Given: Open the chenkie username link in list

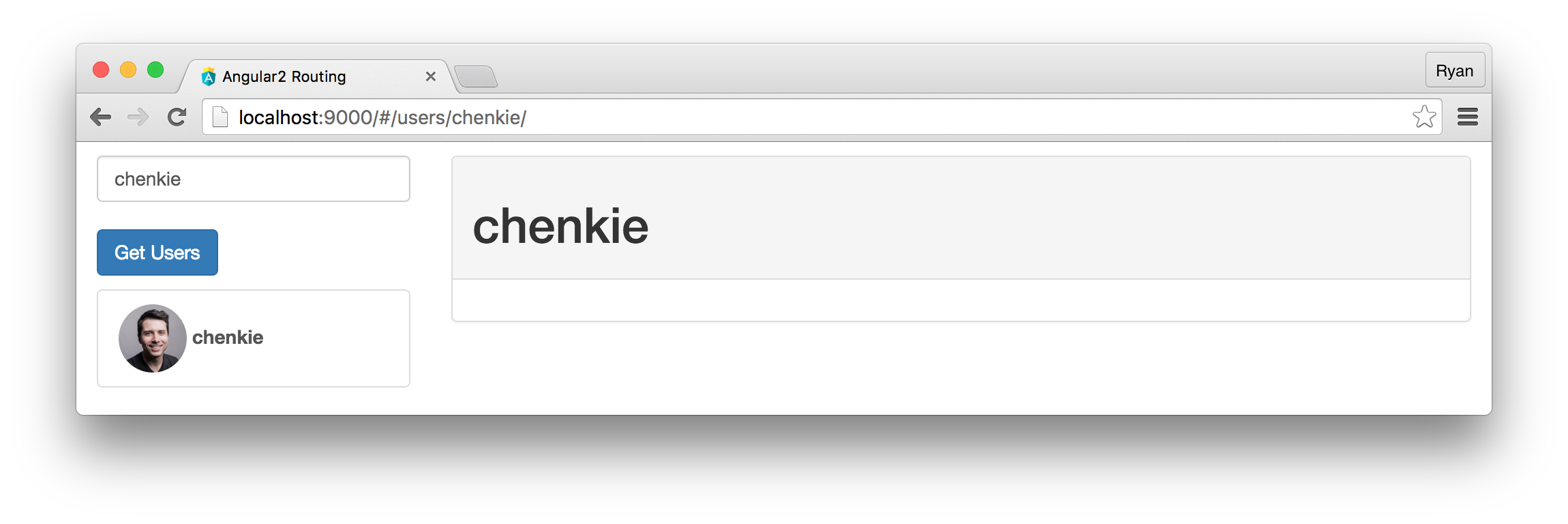Looking at the screenshot, I should (228, 338).
